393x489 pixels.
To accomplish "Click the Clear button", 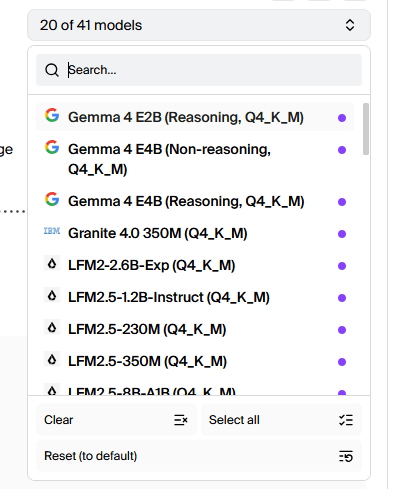I will click(116, 420).
